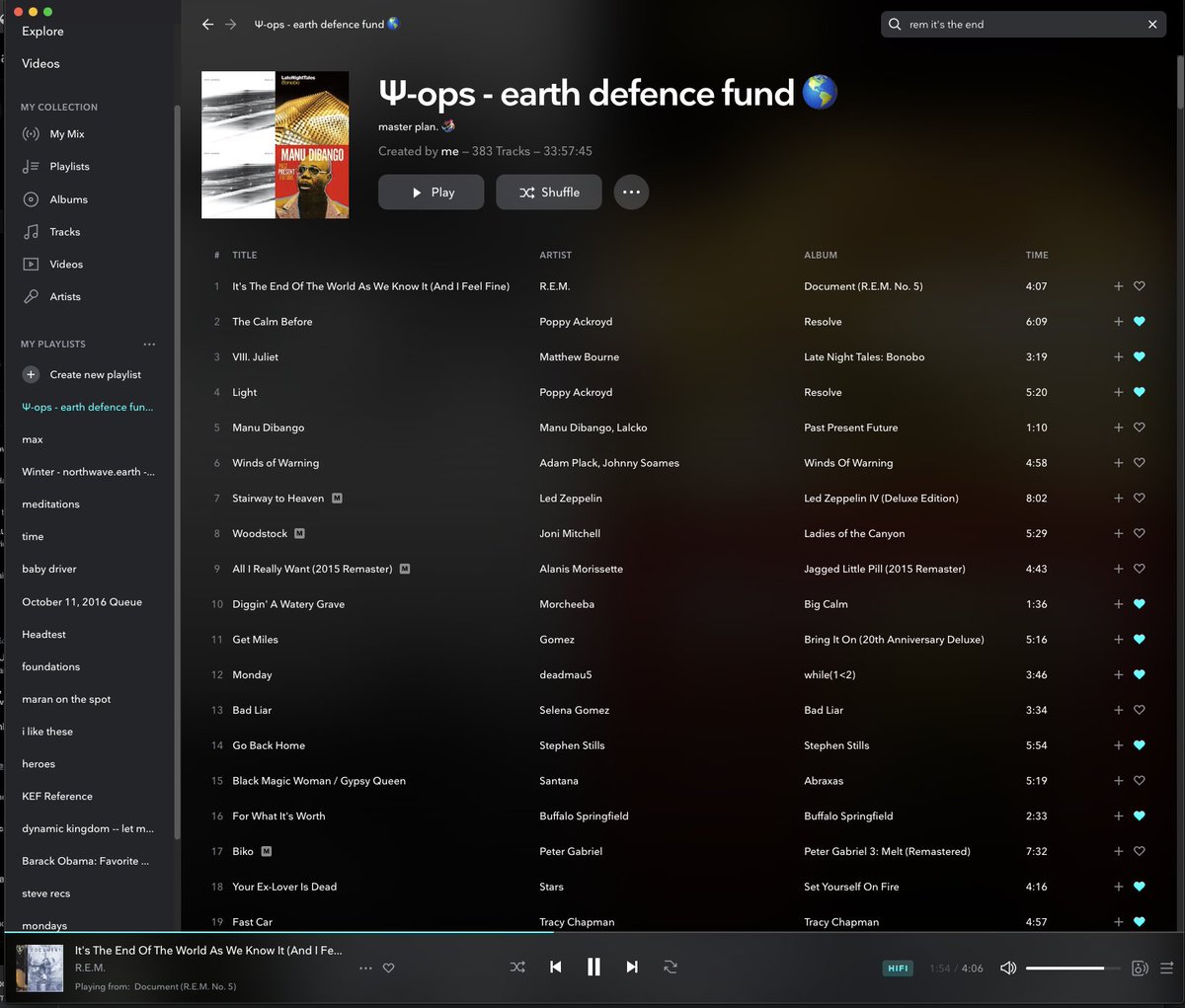
Task: Open Playlists in My Collection
Action: click(x=69, y=167)
